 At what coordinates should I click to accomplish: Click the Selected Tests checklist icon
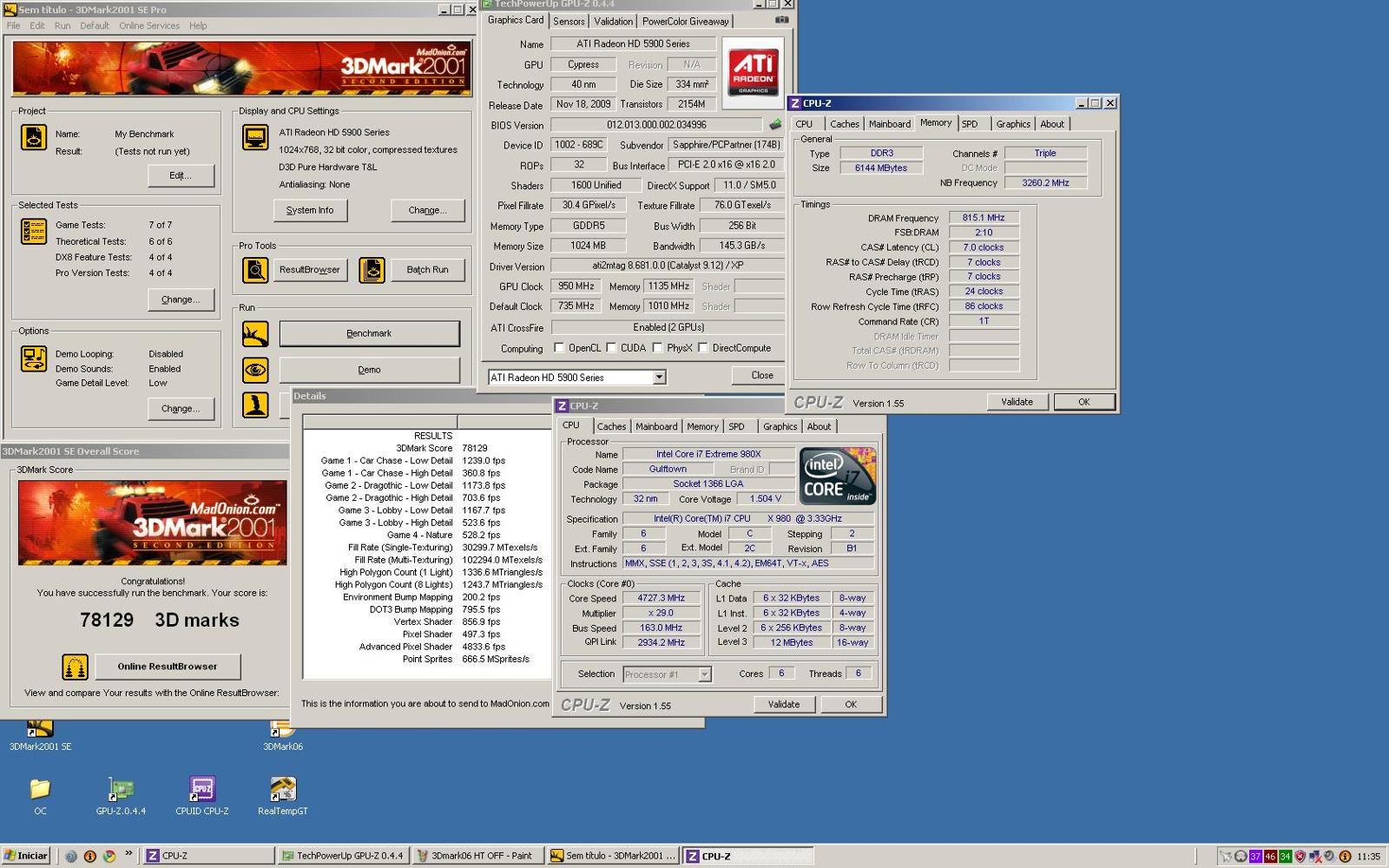click(34, 231)
